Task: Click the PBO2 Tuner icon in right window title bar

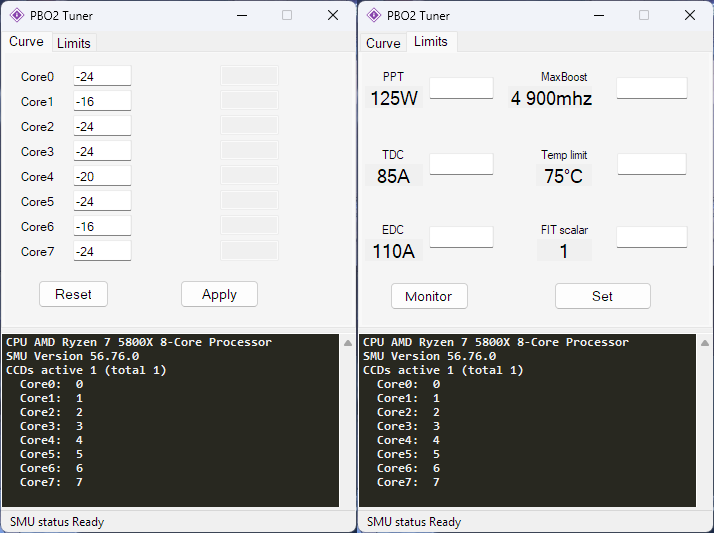Action: [374, 15]
